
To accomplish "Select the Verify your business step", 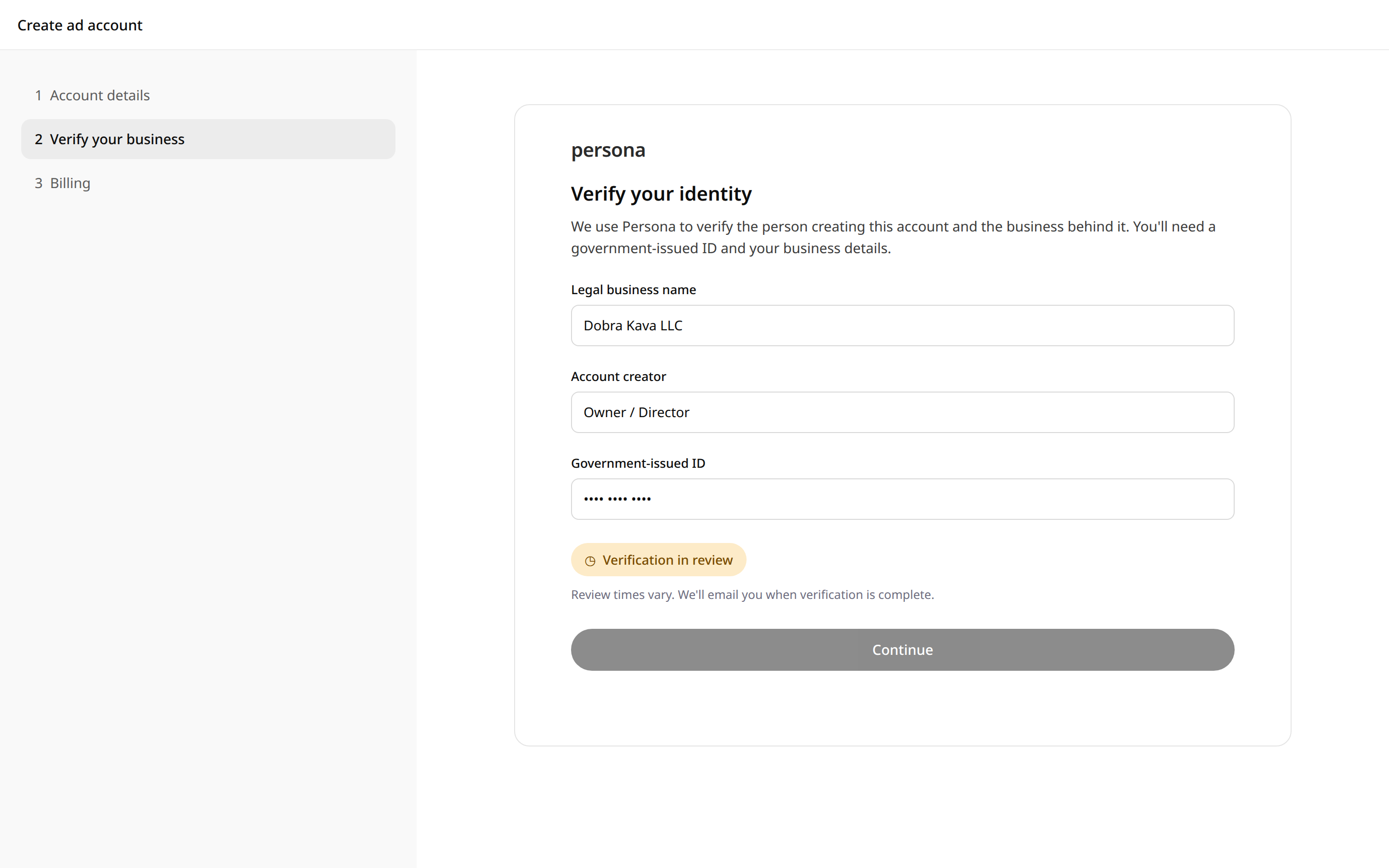I will tap(208, 139).
